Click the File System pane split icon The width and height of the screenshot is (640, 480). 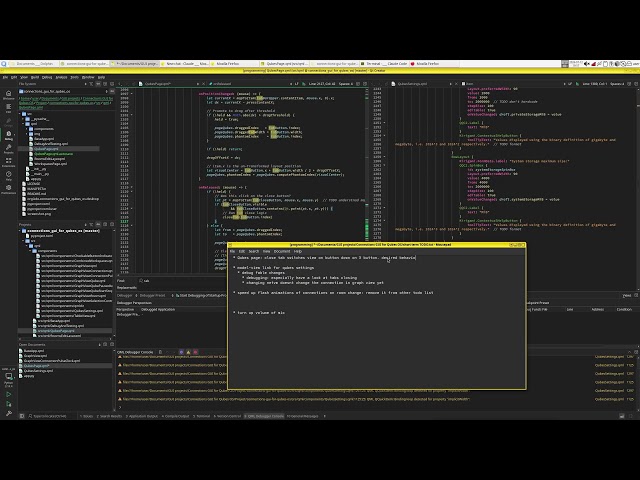tap(105, 84)
